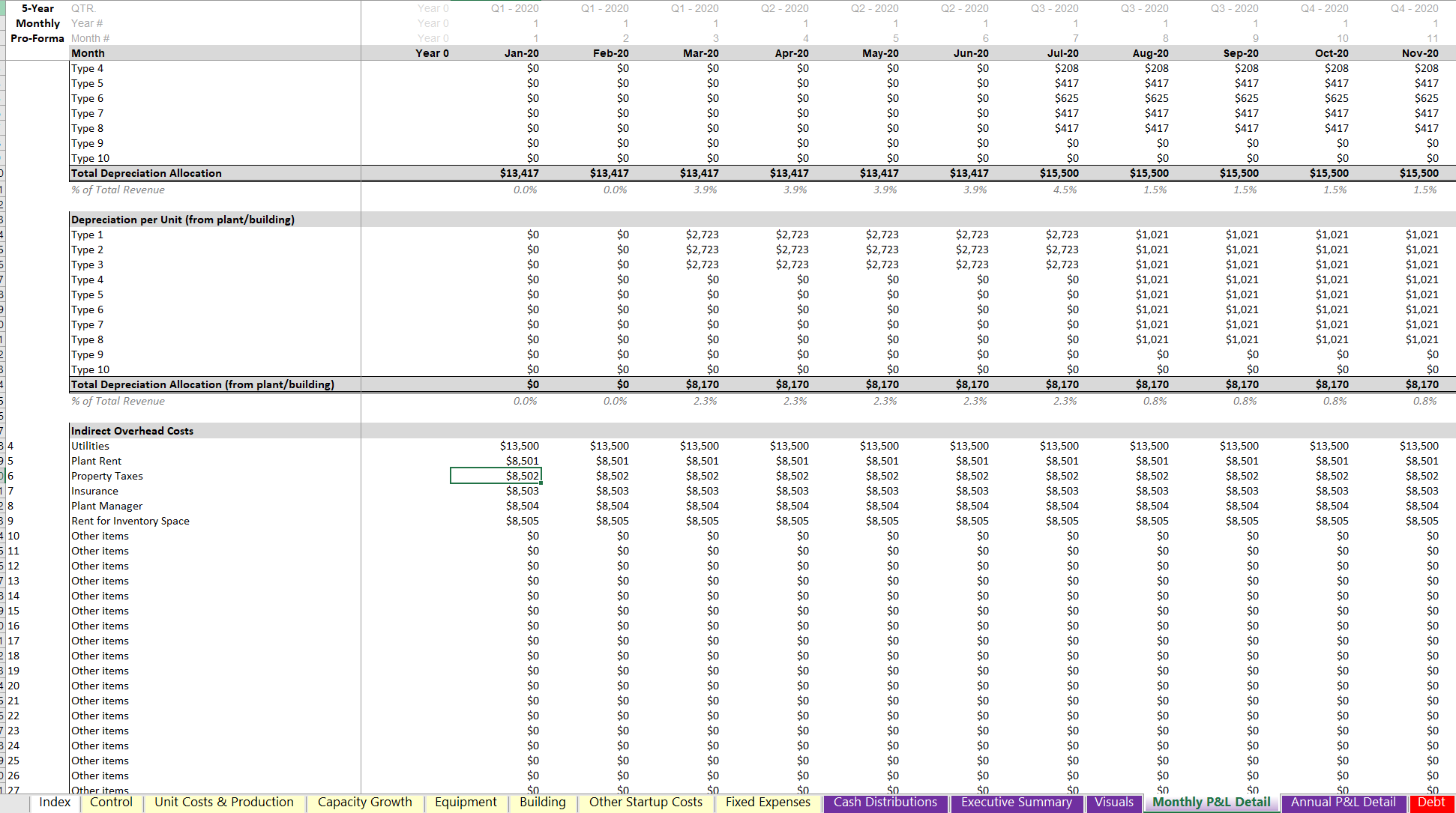This screenshot has height=813, width=1456.
Task: Switch to the Control sheet tab
Action: (x=111, y=803)
